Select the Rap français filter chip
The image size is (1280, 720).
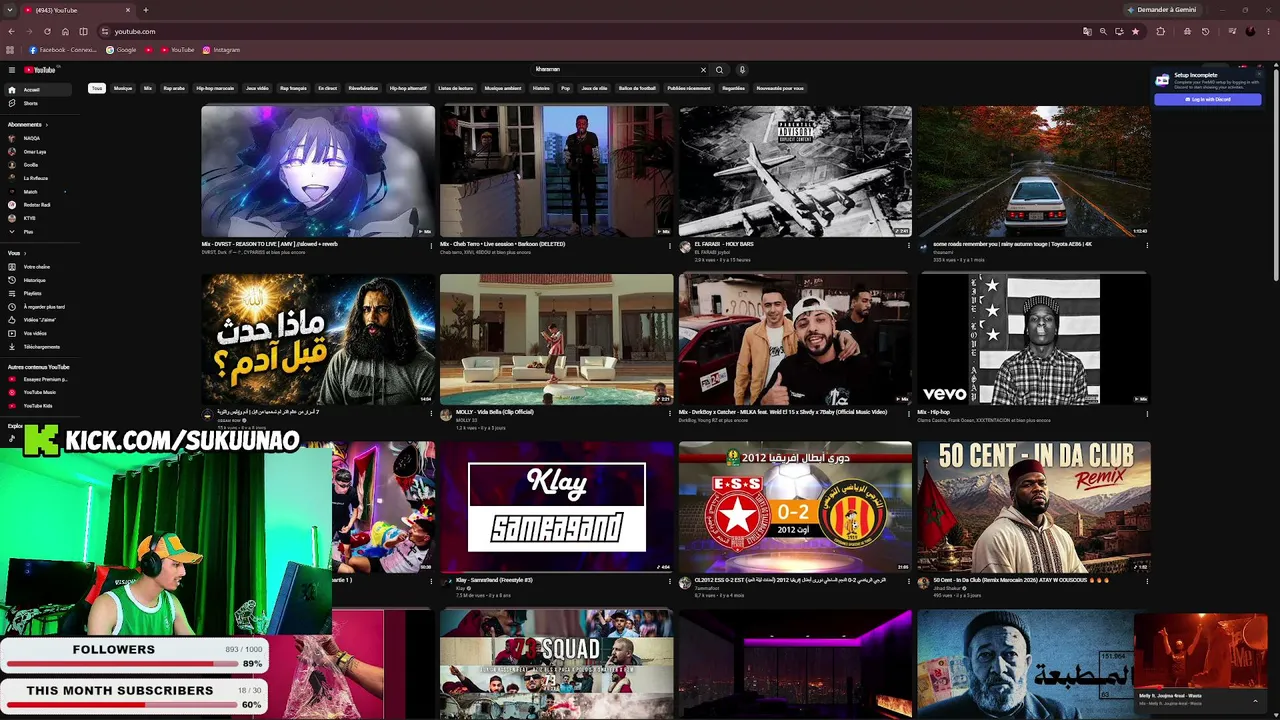pos(293,88)
